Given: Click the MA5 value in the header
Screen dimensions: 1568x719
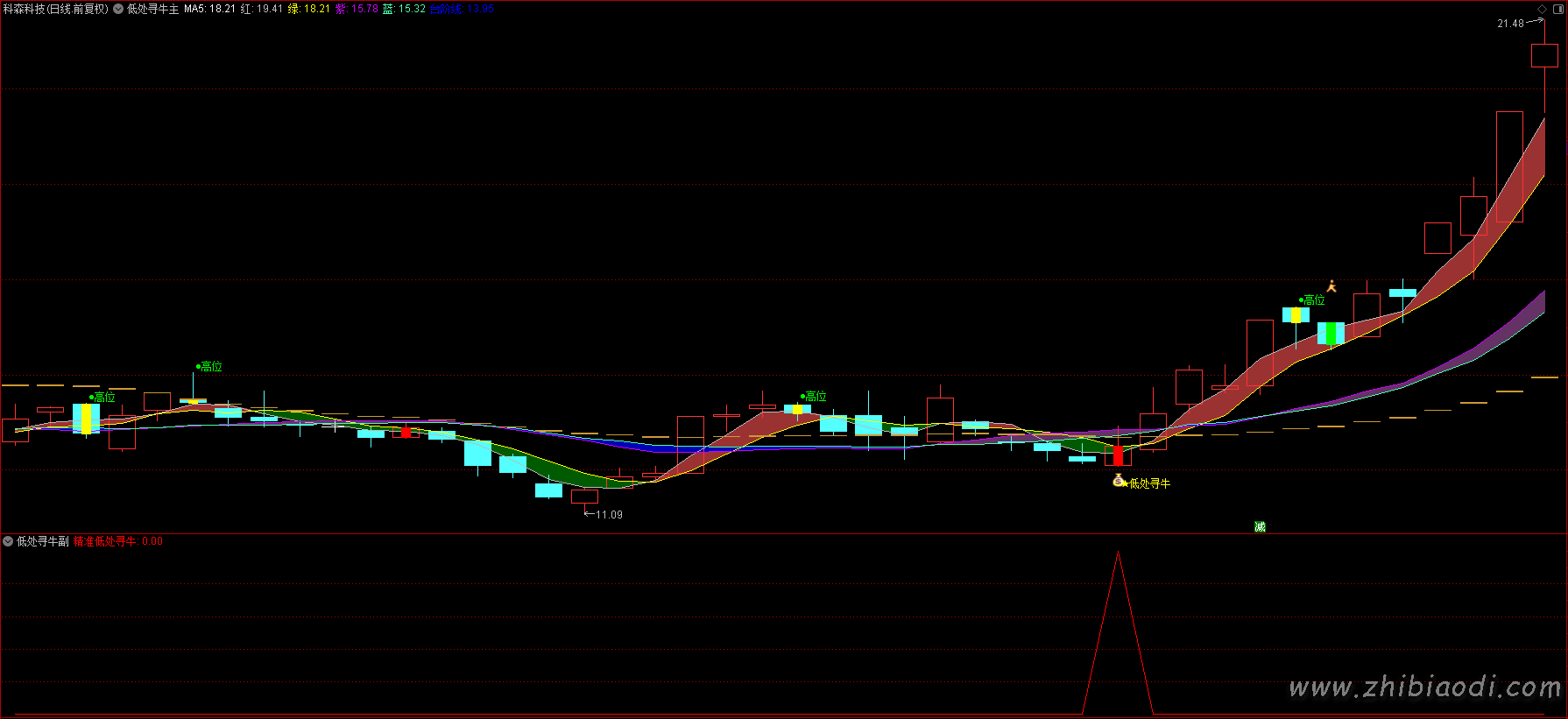Looking at the screenshot, I should 209,9.
